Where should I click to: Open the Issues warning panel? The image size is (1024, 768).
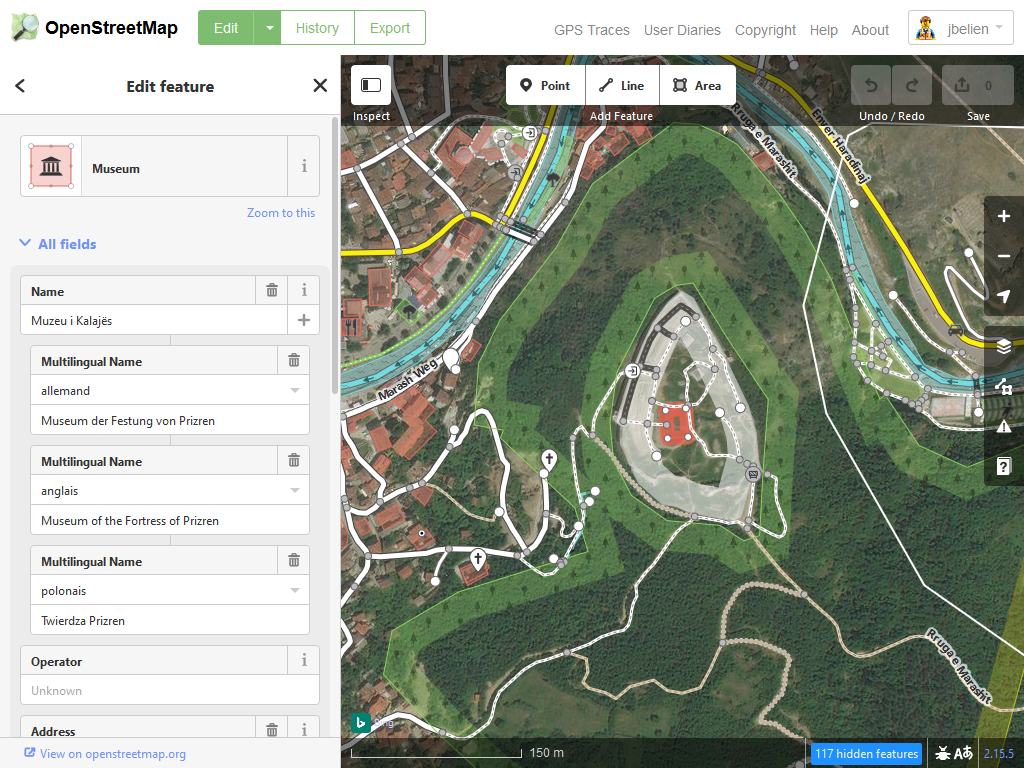click(1004, 426)
